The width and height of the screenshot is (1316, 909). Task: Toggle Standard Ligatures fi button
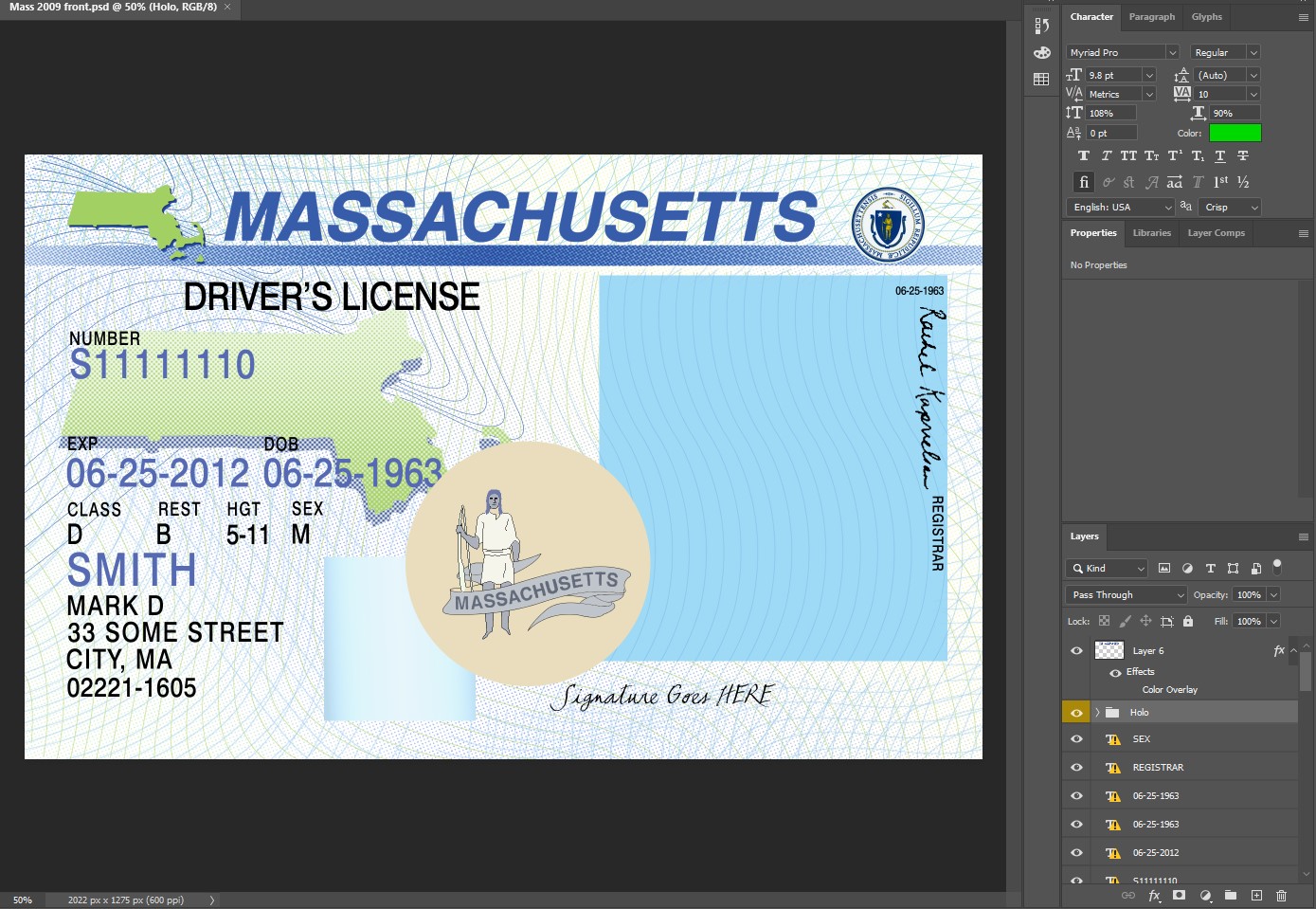point(1084,181)
